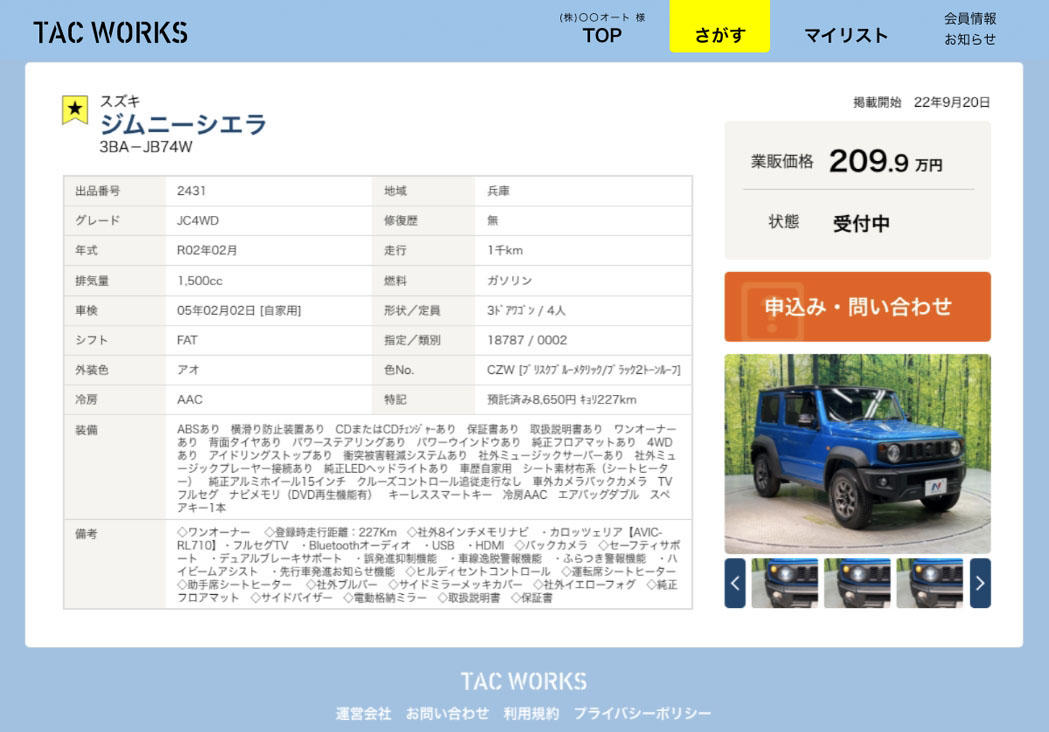Open the TOP page from navigation
This screenshot has width=1049, height=732.
(602, 35)
